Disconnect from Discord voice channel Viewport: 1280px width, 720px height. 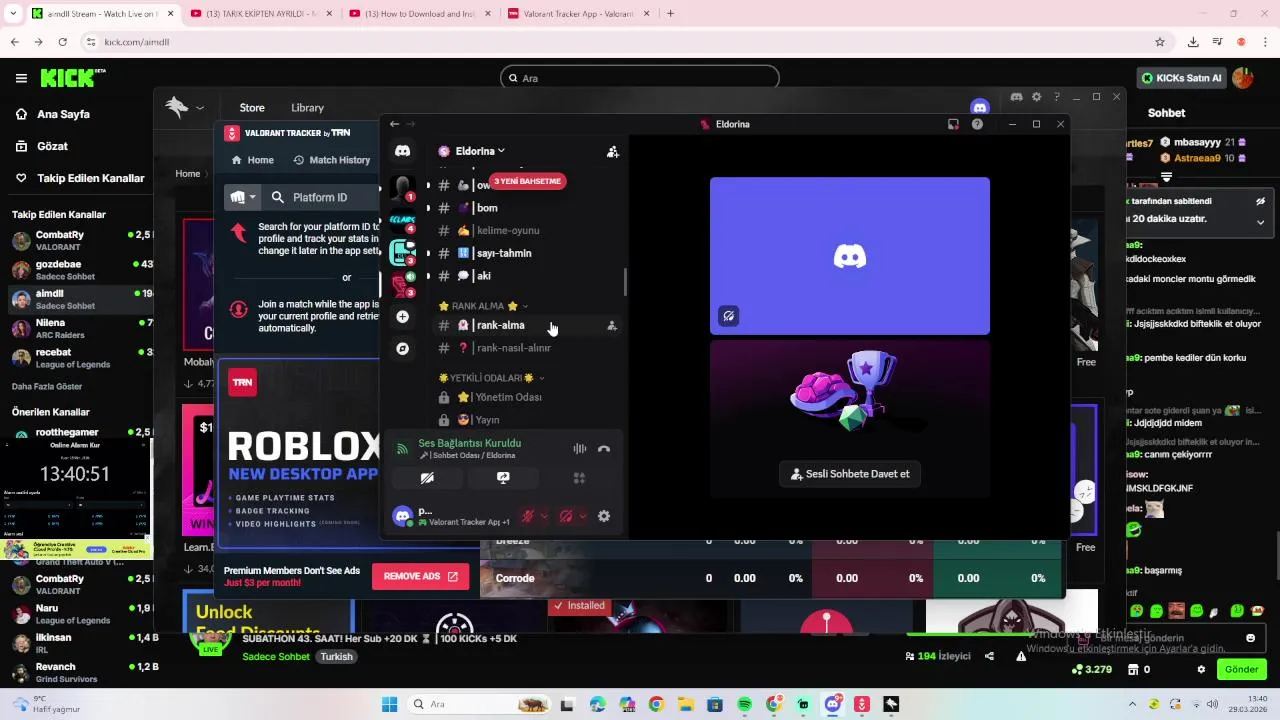604,449
